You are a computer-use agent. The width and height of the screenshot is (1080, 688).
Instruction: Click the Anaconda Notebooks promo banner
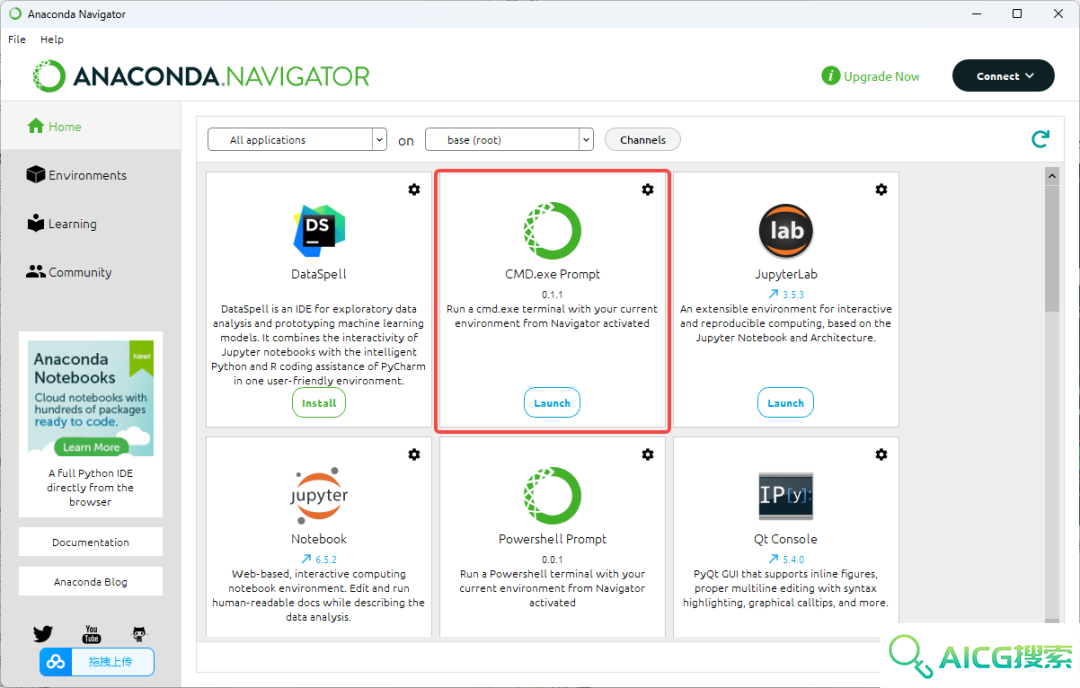(91, 398)
